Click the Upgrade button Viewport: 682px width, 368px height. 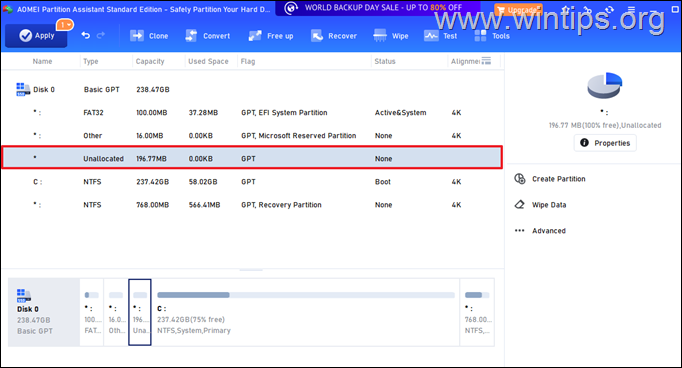tap(518, 10)
